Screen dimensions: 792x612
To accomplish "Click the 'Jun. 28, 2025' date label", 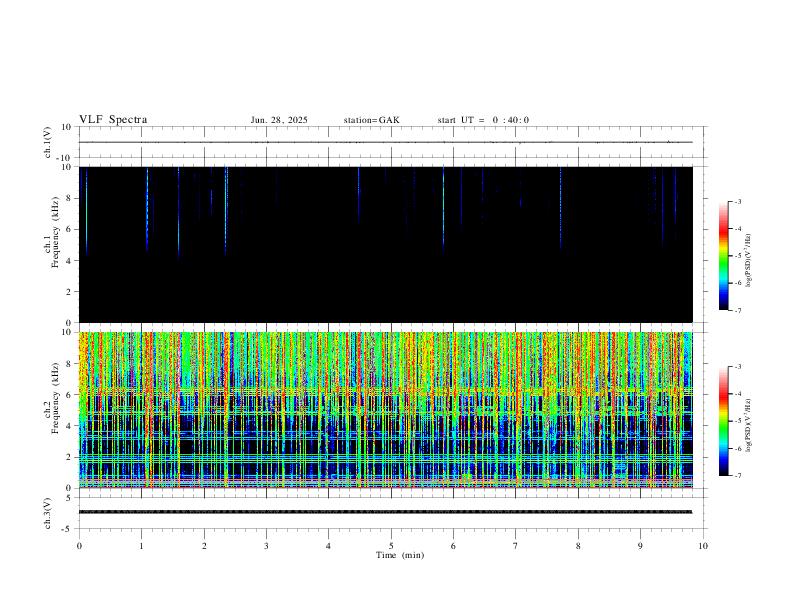I will click(279, 120).
